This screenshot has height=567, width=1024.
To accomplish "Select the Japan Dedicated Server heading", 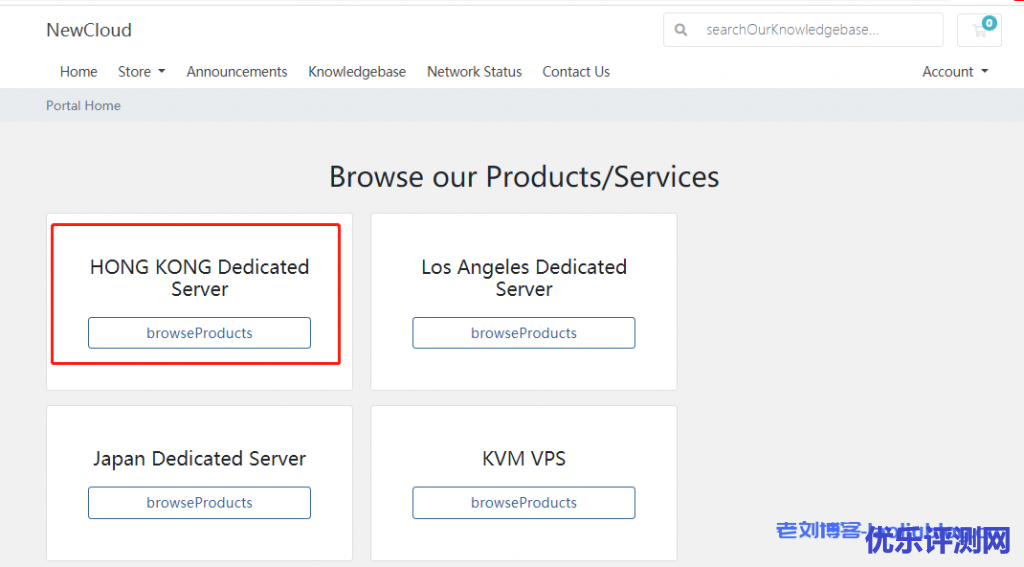I will pos(199,459).
